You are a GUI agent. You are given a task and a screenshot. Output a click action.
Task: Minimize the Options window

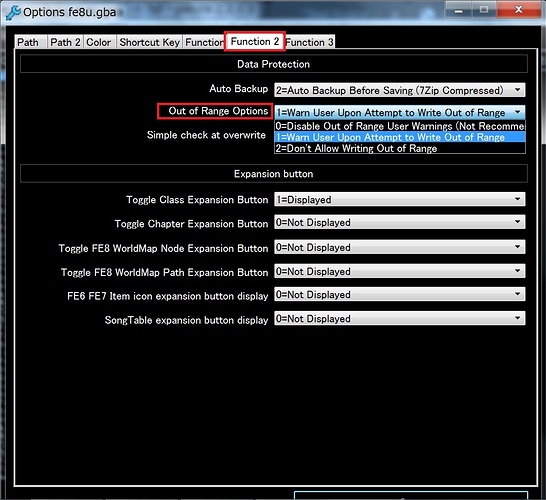[459, 10]
